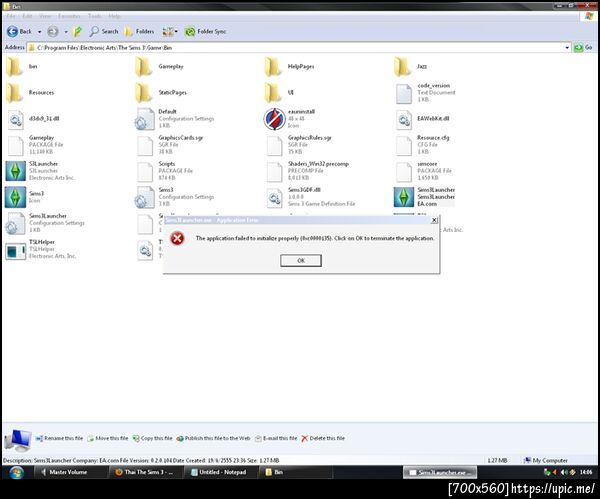The width and height of the screenshot is (600, 499).
Task: Select the GraphicsRules.sgr file
Action: point(299,145)
